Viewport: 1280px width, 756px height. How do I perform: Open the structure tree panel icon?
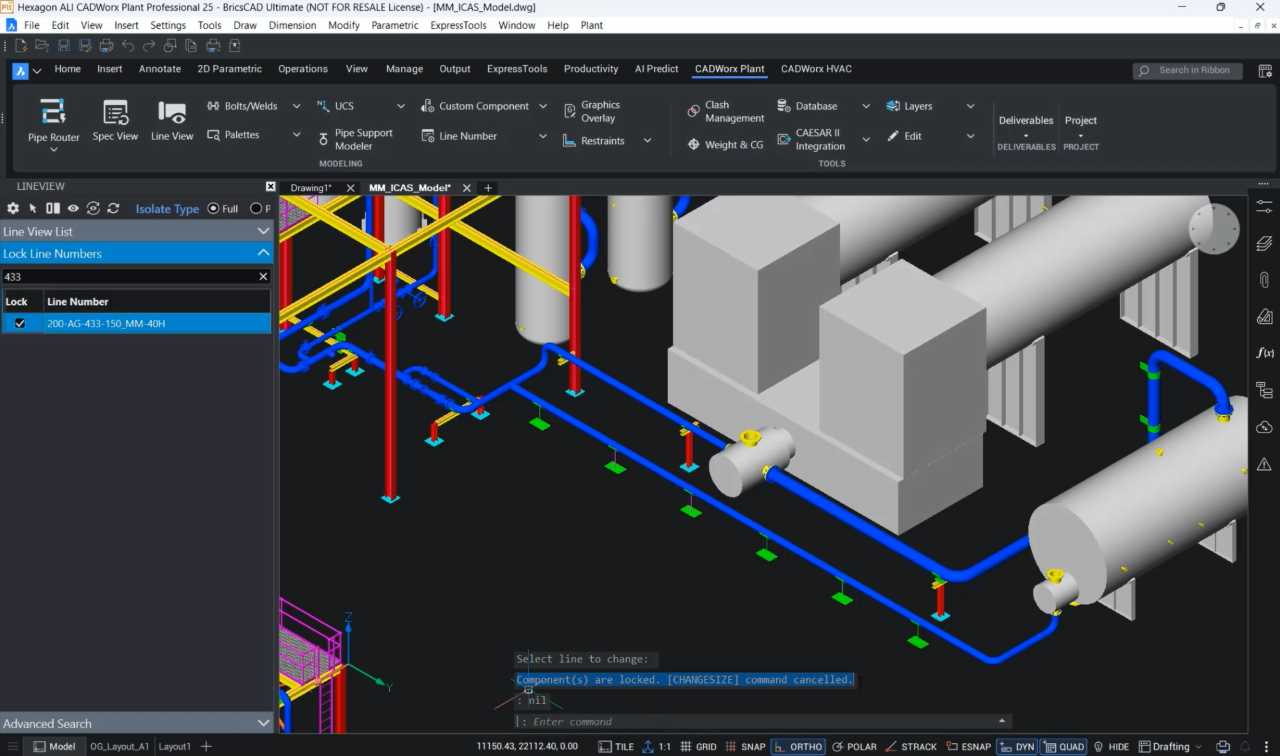pyautogui.click(x=1264, y=390)
